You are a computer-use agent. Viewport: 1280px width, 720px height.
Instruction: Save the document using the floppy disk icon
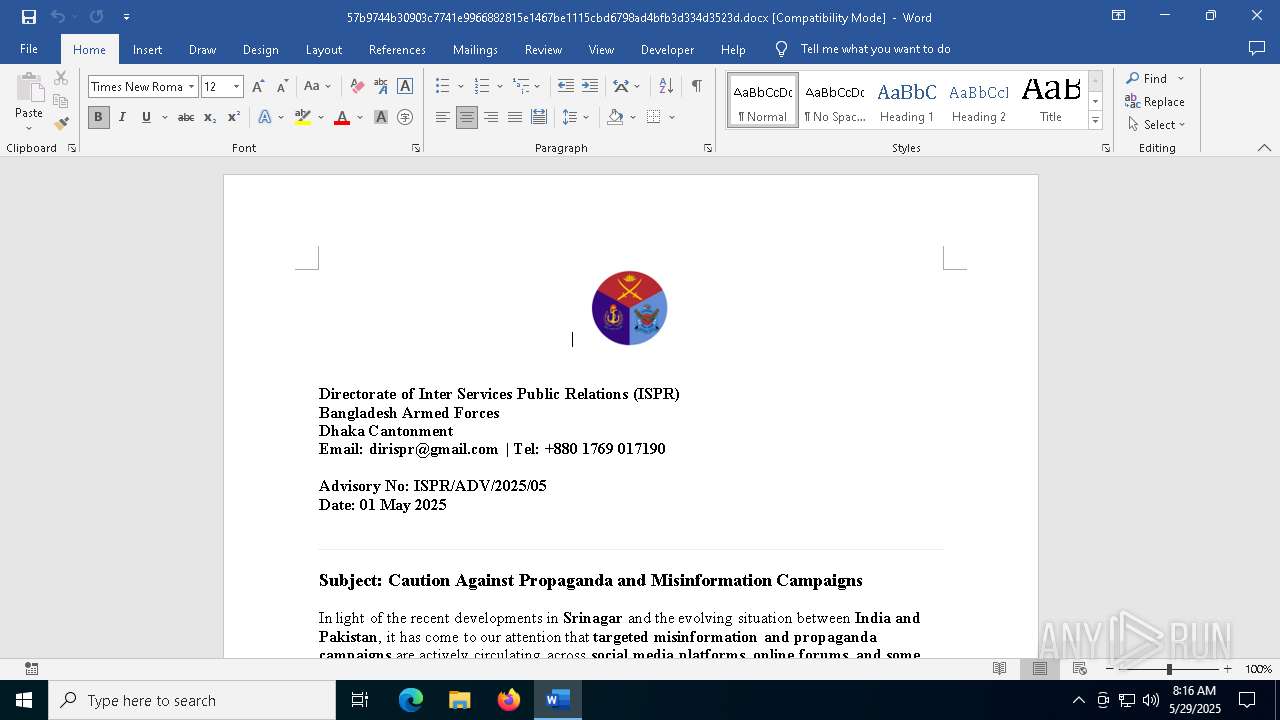click(29, 17)
